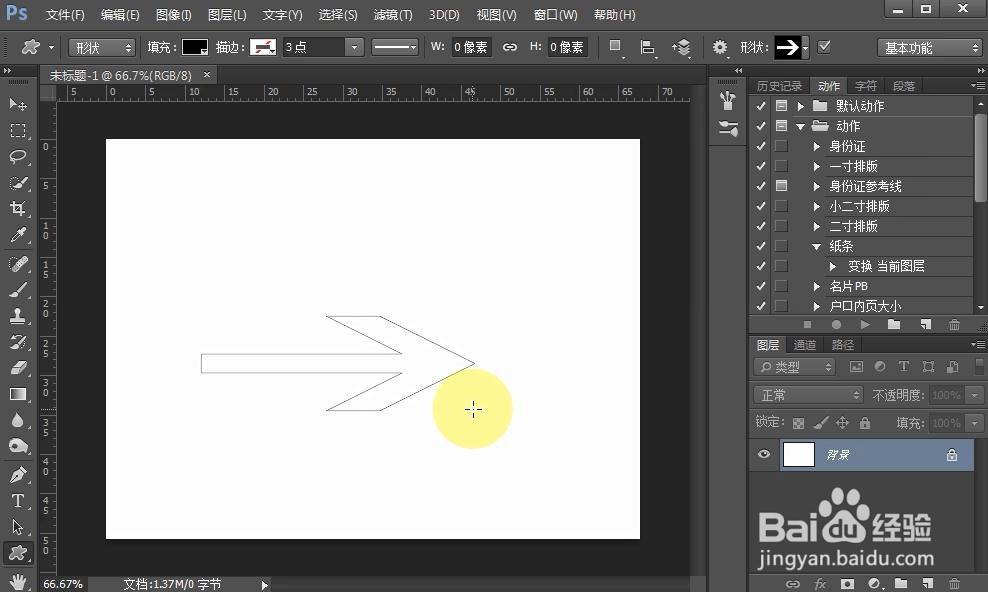The image size is (988, 592).
Task: Toggle lock transparent pixels
Action: pyautogui.click(x=798, y=423)
